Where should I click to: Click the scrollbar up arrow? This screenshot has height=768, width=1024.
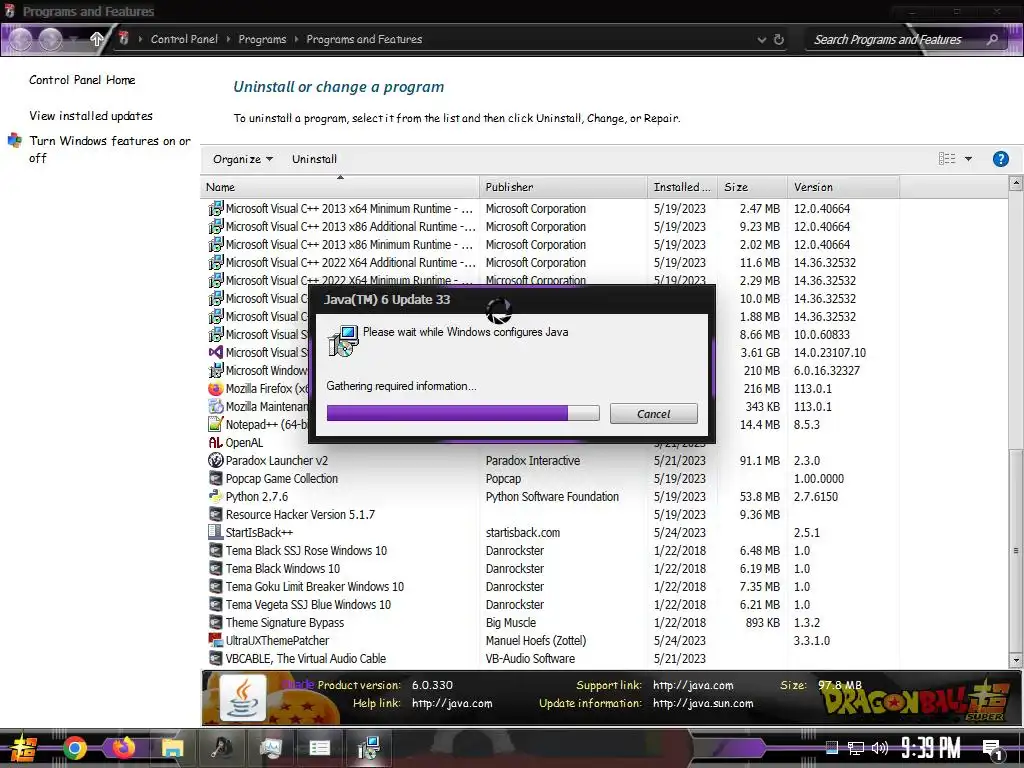tap(1016, 184)
